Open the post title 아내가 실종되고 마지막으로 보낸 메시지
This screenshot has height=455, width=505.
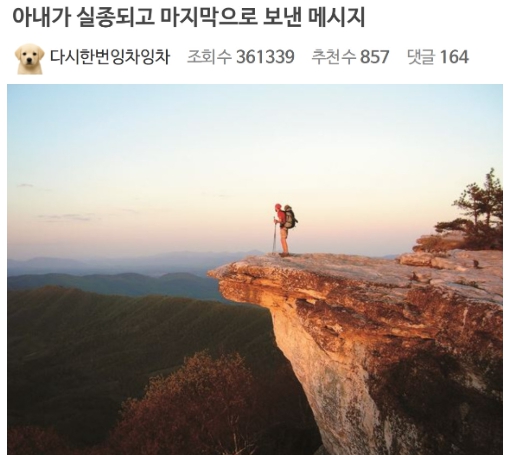(x=189, y=17)
